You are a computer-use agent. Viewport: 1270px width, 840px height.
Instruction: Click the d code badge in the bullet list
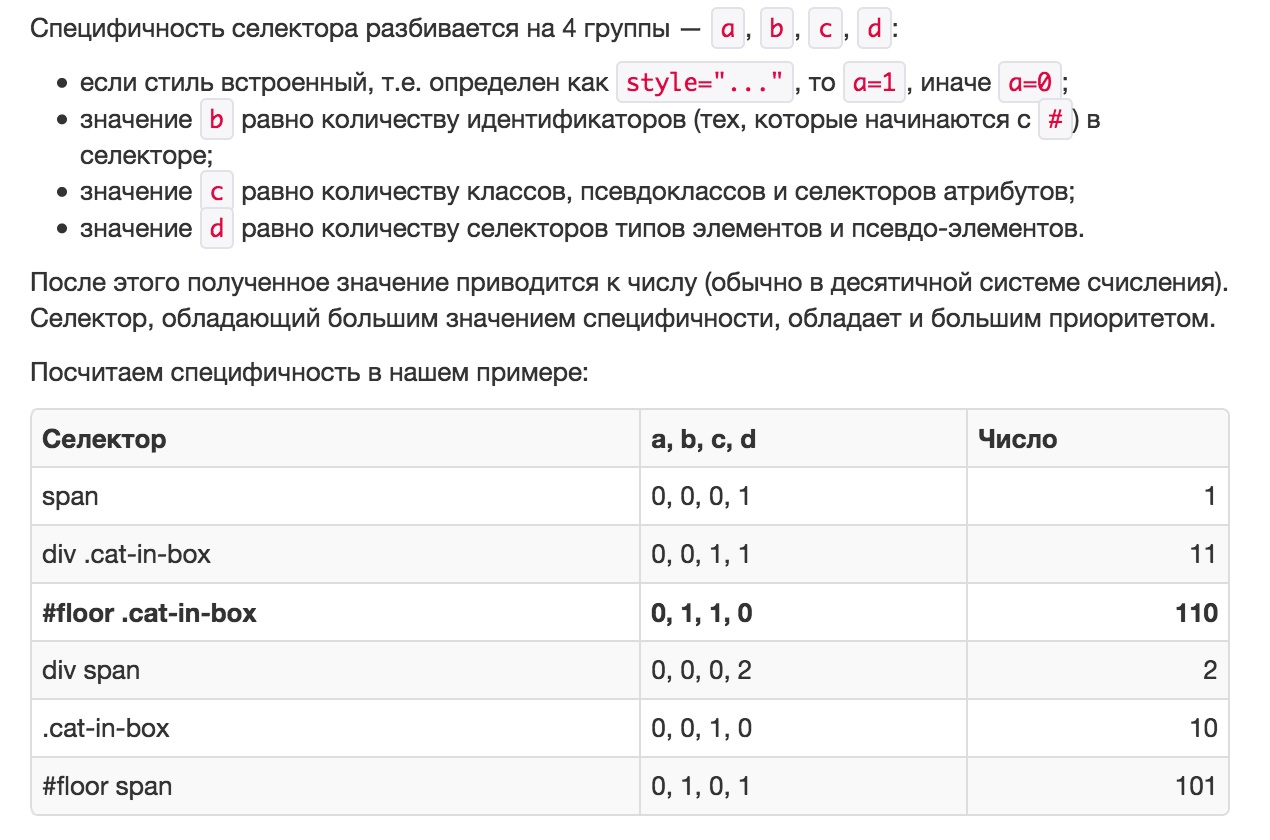pos(217,229)
